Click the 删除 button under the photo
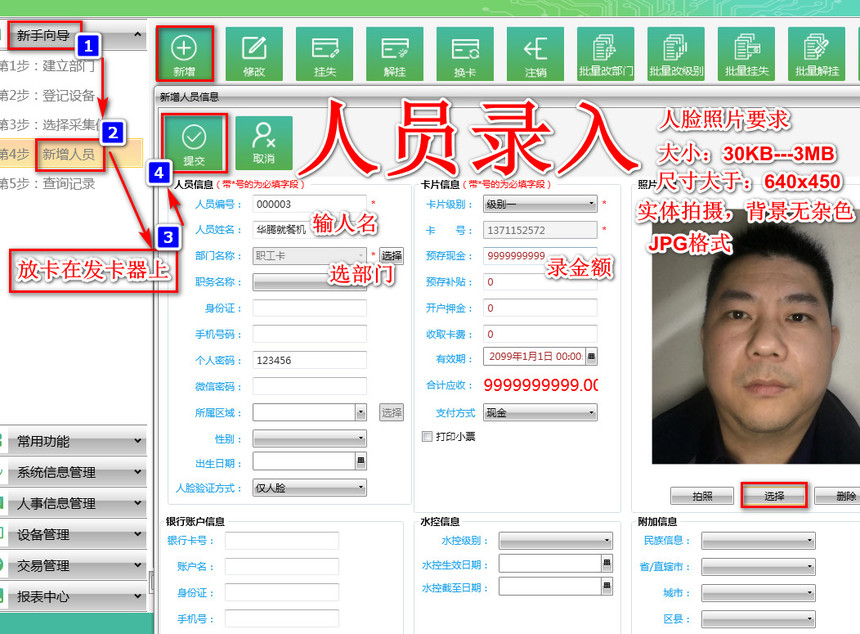This screenshot has height=634, width=860. point(838,496)
